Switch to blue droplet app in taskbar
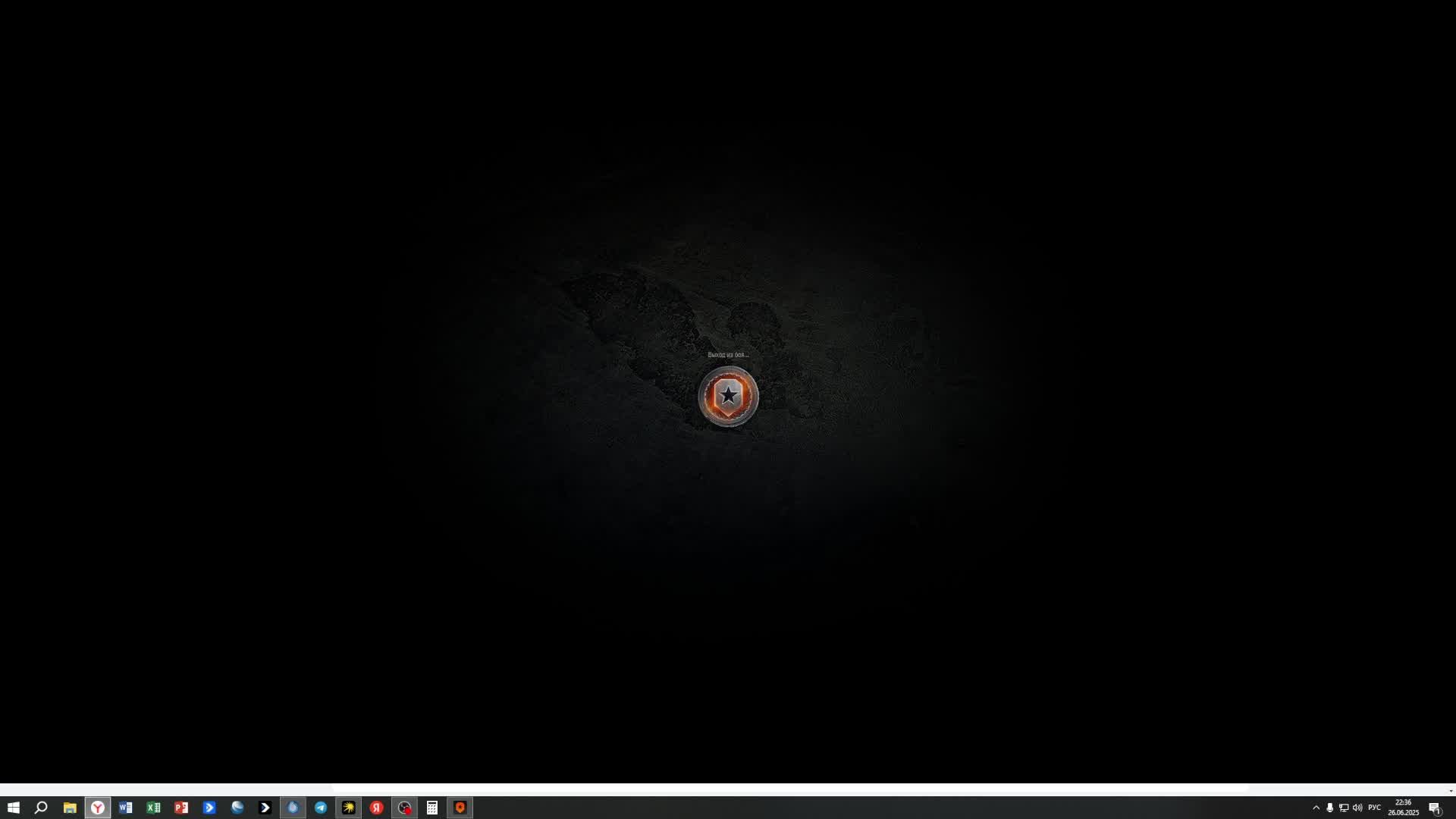The width and height of the screenshot is (1456, 819). (x=293, y=808)
